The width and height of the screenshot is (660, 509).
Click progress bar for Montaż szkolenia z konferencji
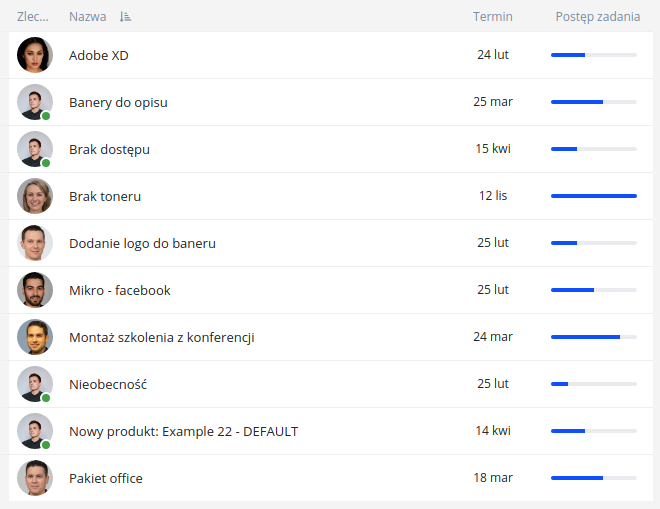(593, 337)
